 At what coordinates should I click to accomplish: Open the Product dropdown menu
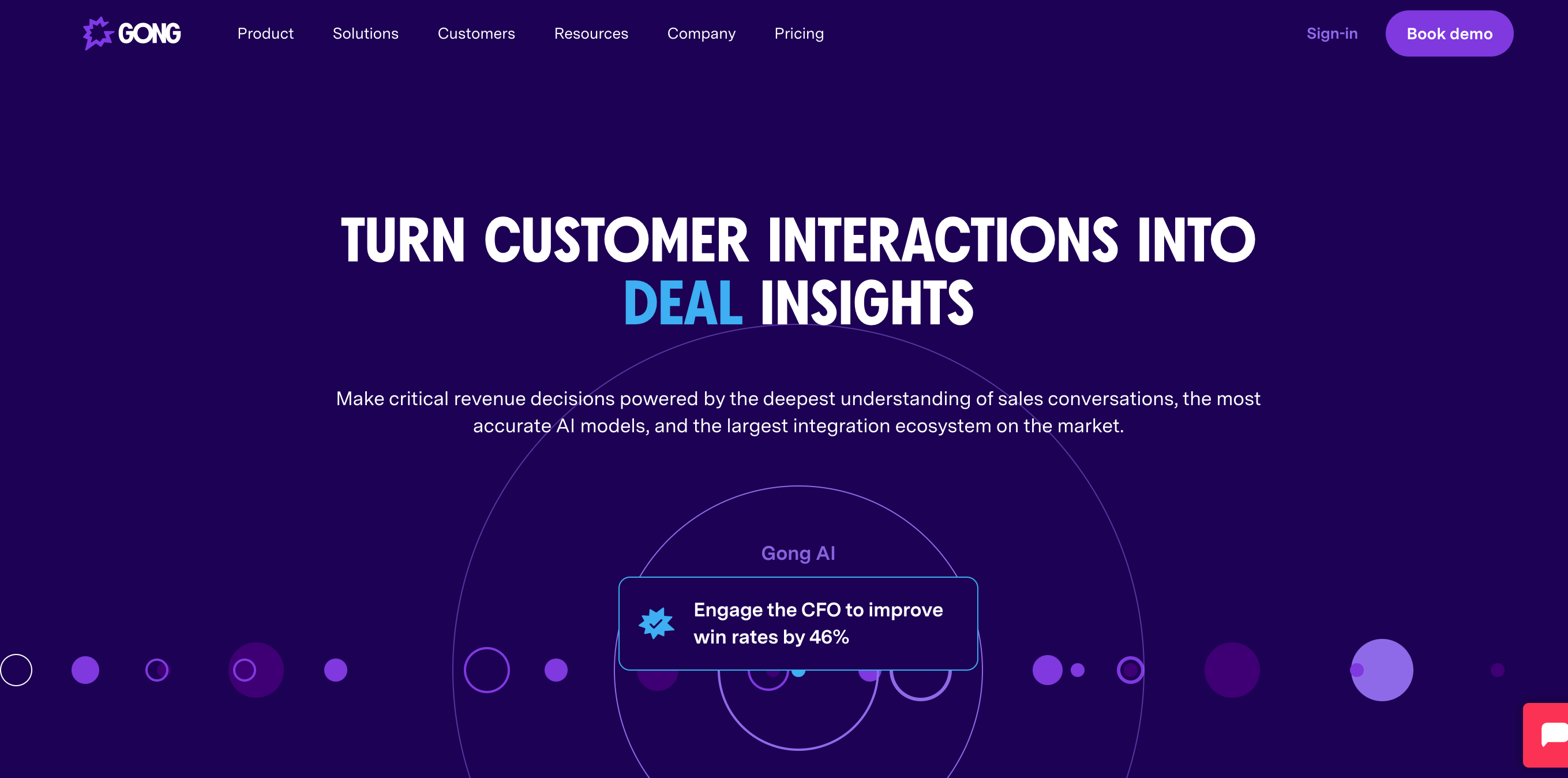pos(265,34)
